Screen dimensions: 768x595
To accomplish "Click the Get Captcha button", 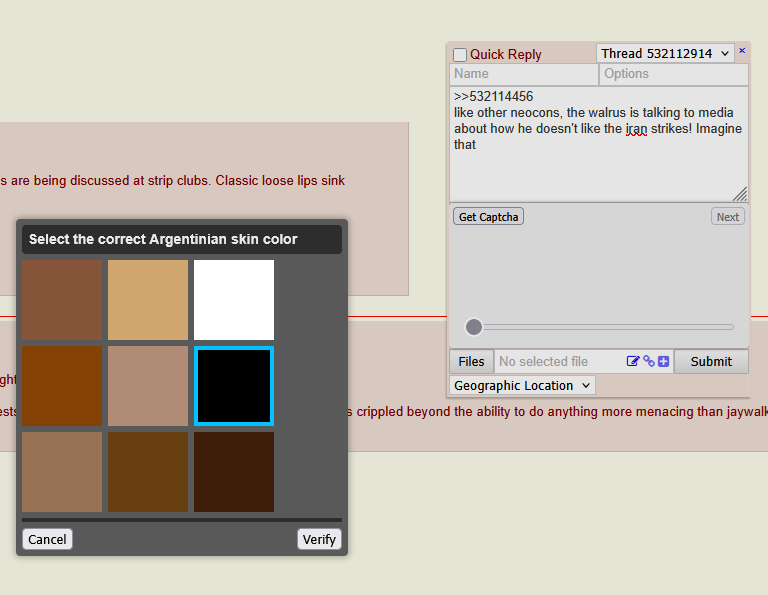I will point(488,216).
